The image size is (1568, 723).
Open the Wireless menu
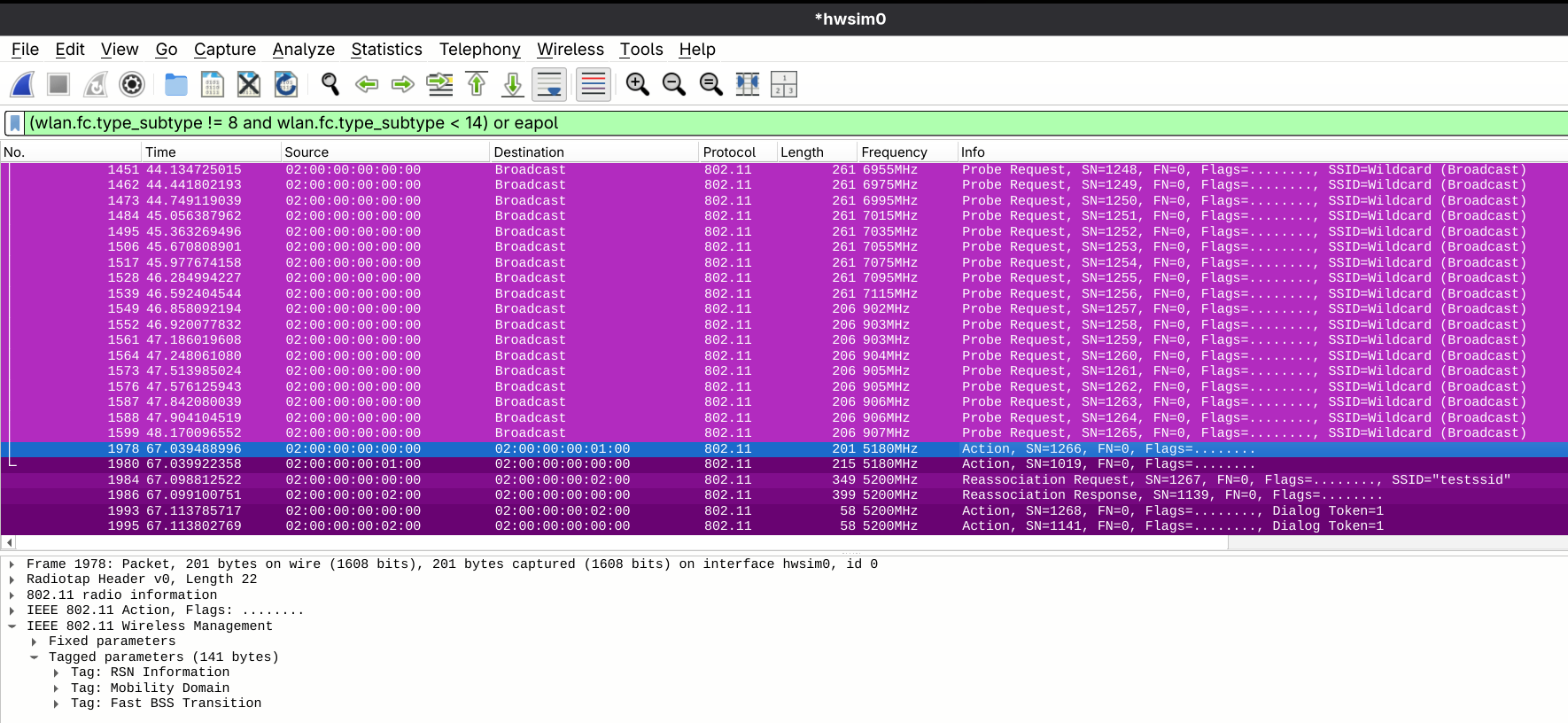click(x=570, y=50)
